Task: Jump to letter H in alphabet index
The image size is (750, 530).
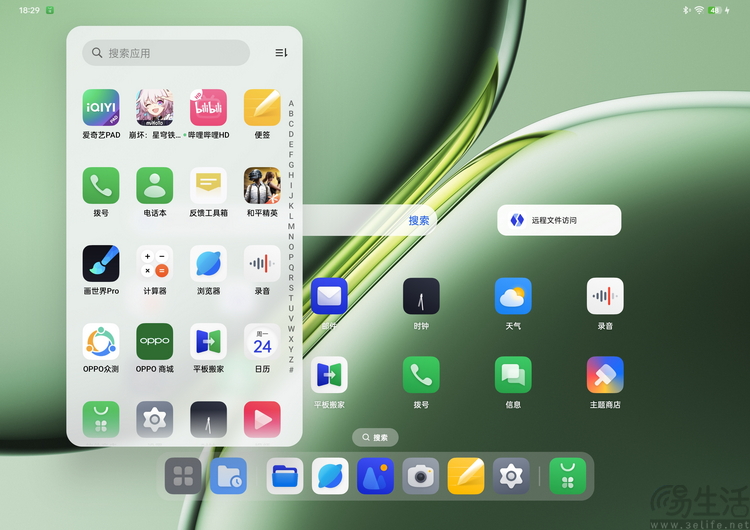Action: 291,175
